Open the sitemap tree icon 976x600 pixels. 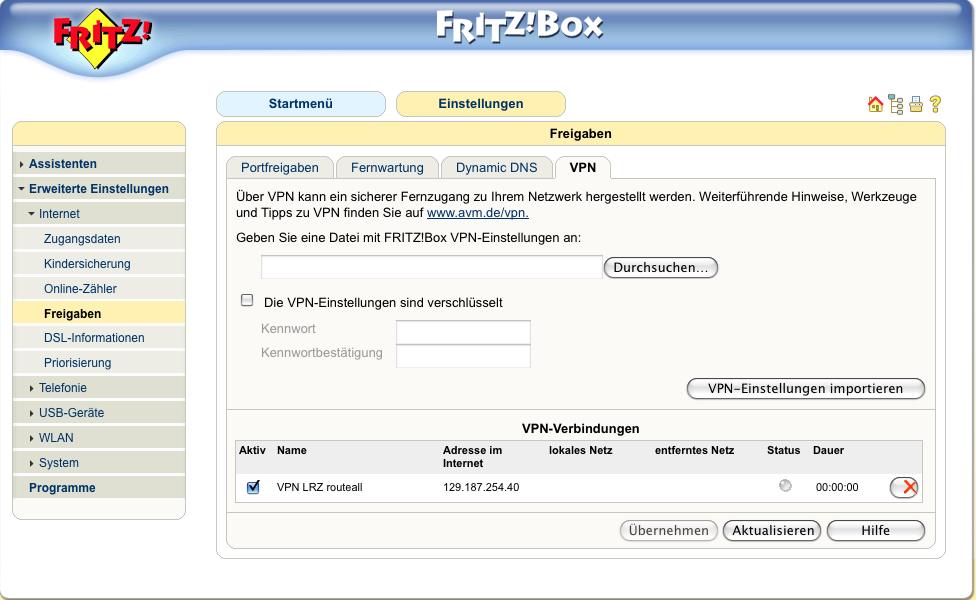point(895,104)
